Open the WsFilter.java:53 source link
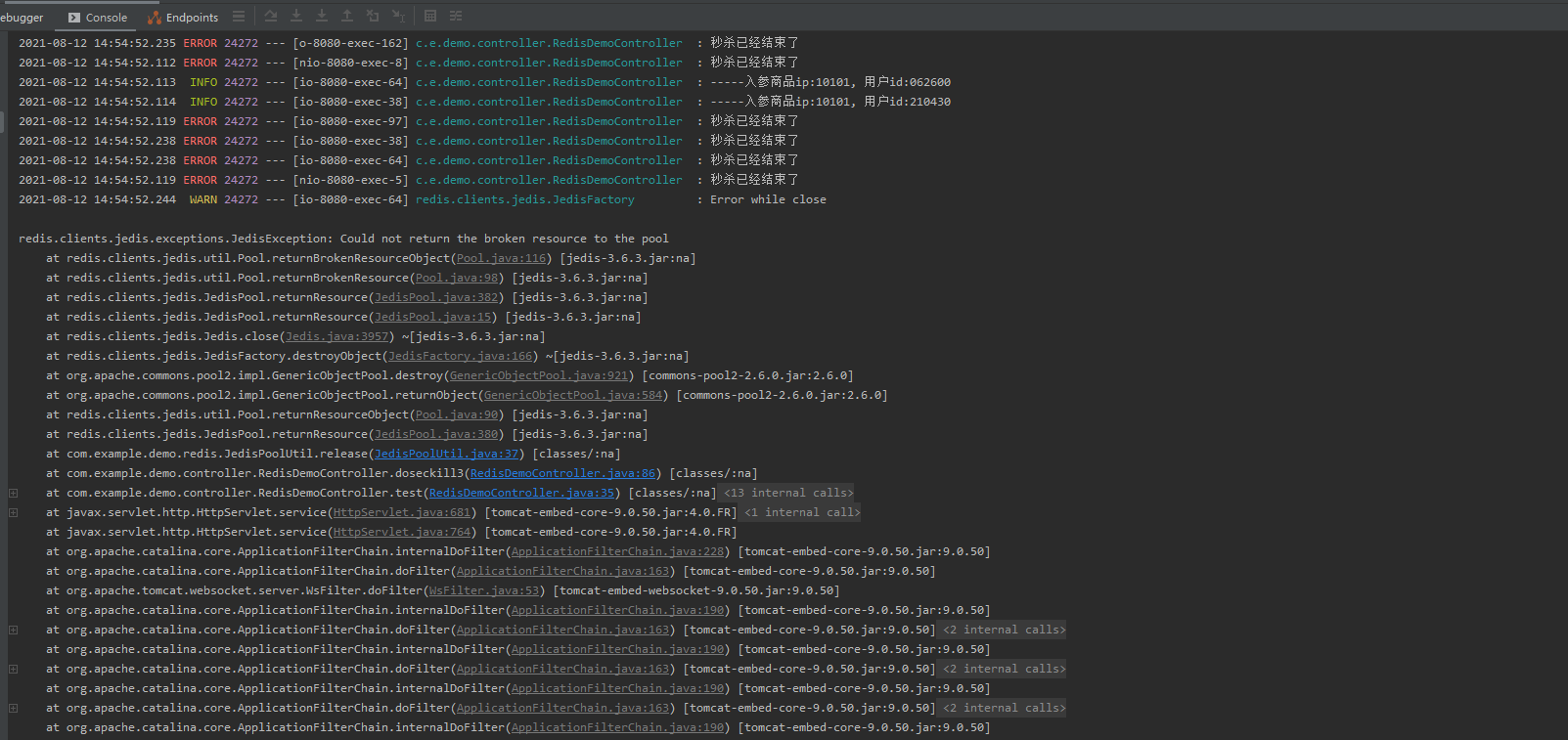 coord(483,590)
